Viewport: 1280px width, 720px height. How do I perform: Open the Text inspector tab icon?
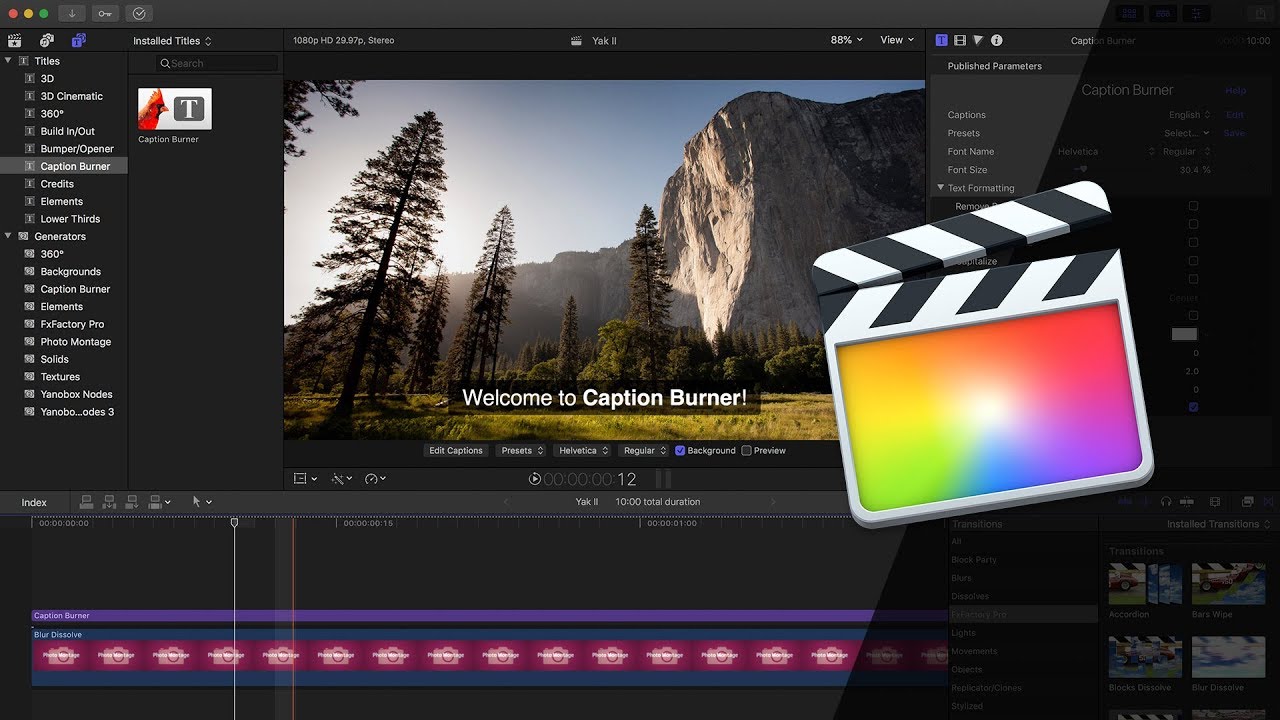tap(941, 41)
